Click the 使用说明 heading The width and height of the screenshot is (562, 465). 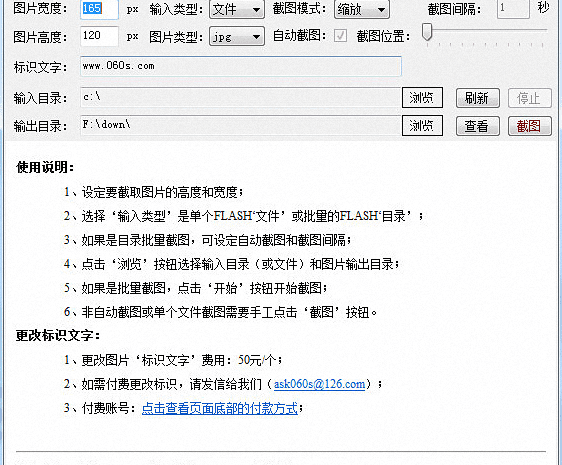tap(45, 167)
